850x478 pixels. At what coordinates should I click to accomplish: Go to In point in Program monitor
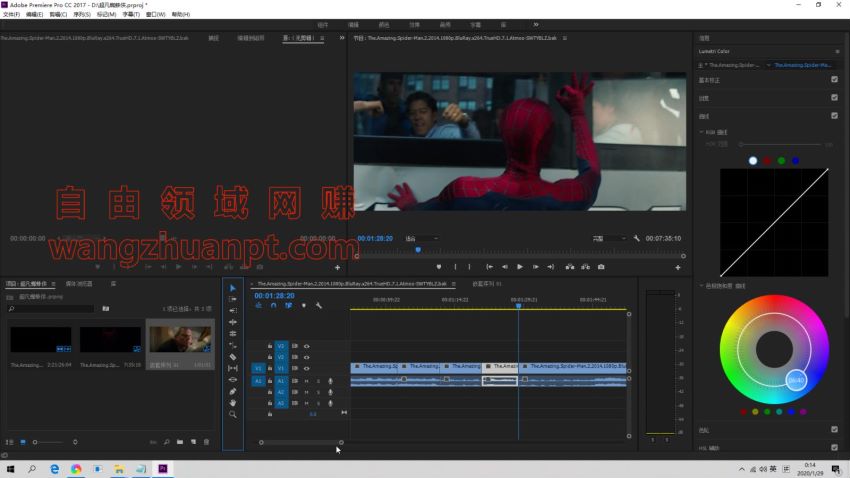point(490,267)
